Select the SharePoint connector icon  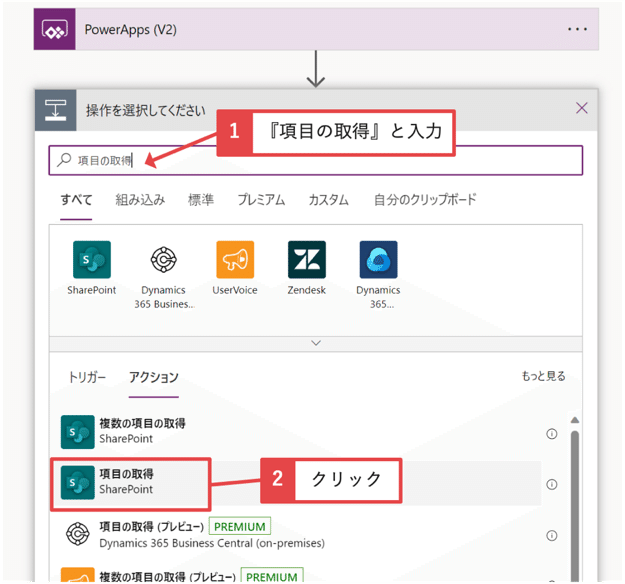pos(92,260)
